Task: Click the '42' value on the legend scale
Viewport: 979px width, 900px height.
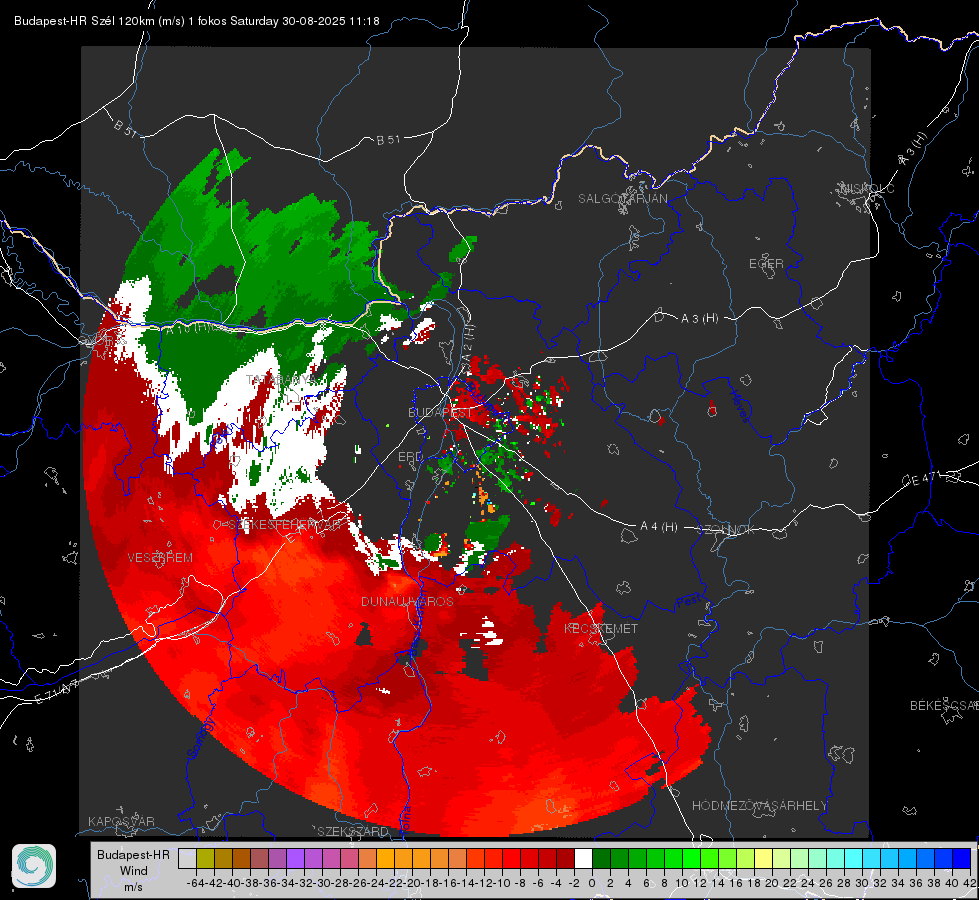Action: (x=969, y=883)
